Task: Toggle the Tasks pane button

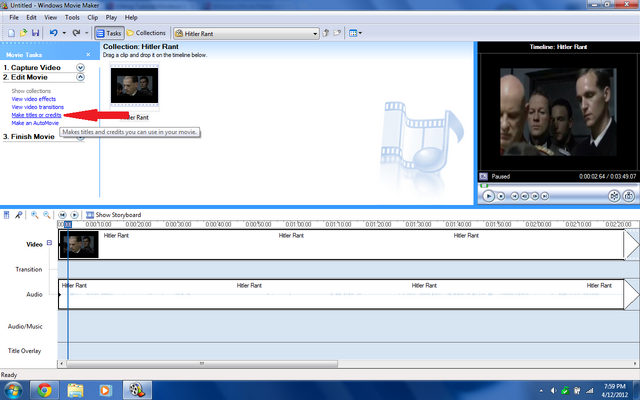Action: [109, 33]
